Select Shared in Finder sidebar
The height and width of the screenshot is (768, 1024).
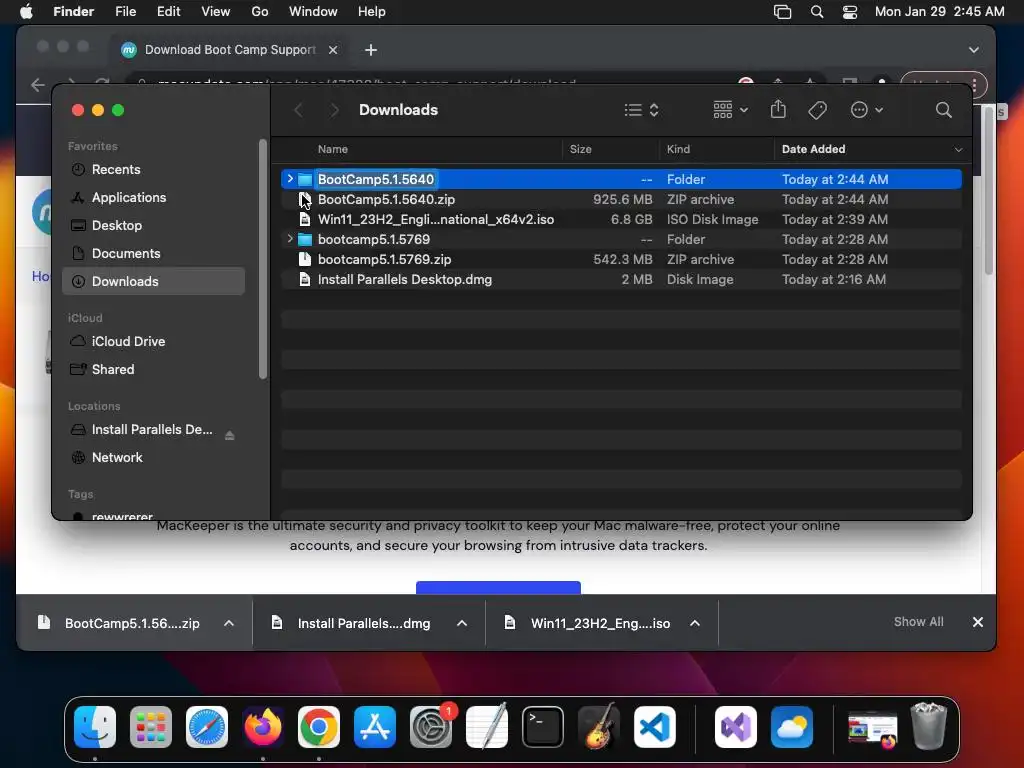(153, 369)
